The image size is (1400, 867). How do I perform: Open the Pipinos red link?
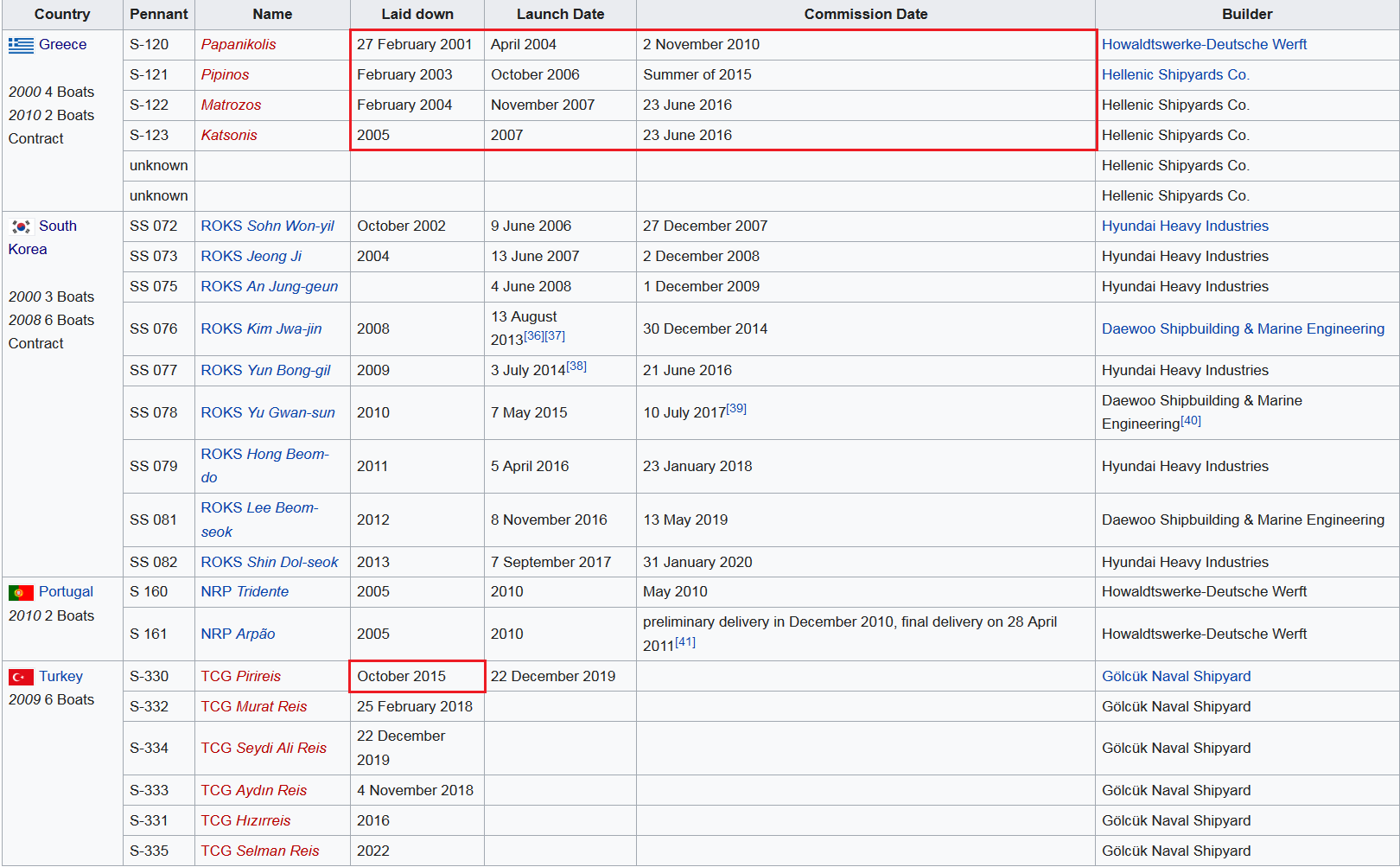pyautogui.click(x=225, y=75)
